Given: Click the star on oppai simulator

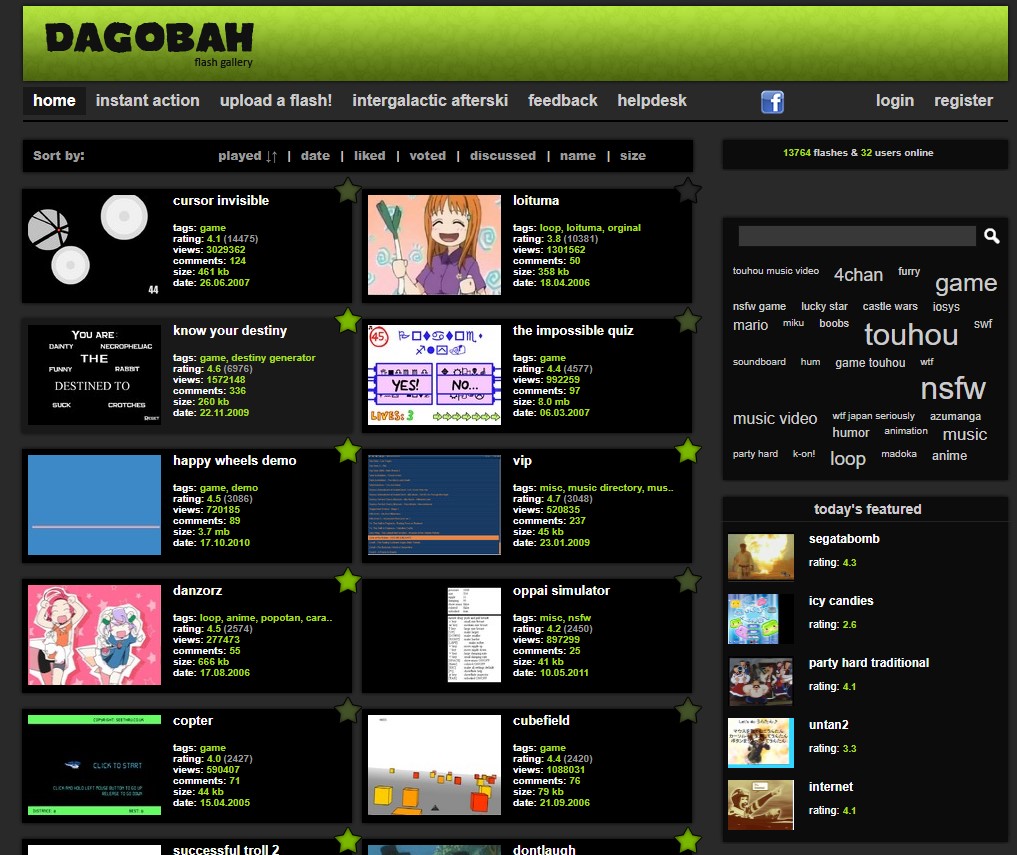Looking at the screenshot, I should 688,580.
